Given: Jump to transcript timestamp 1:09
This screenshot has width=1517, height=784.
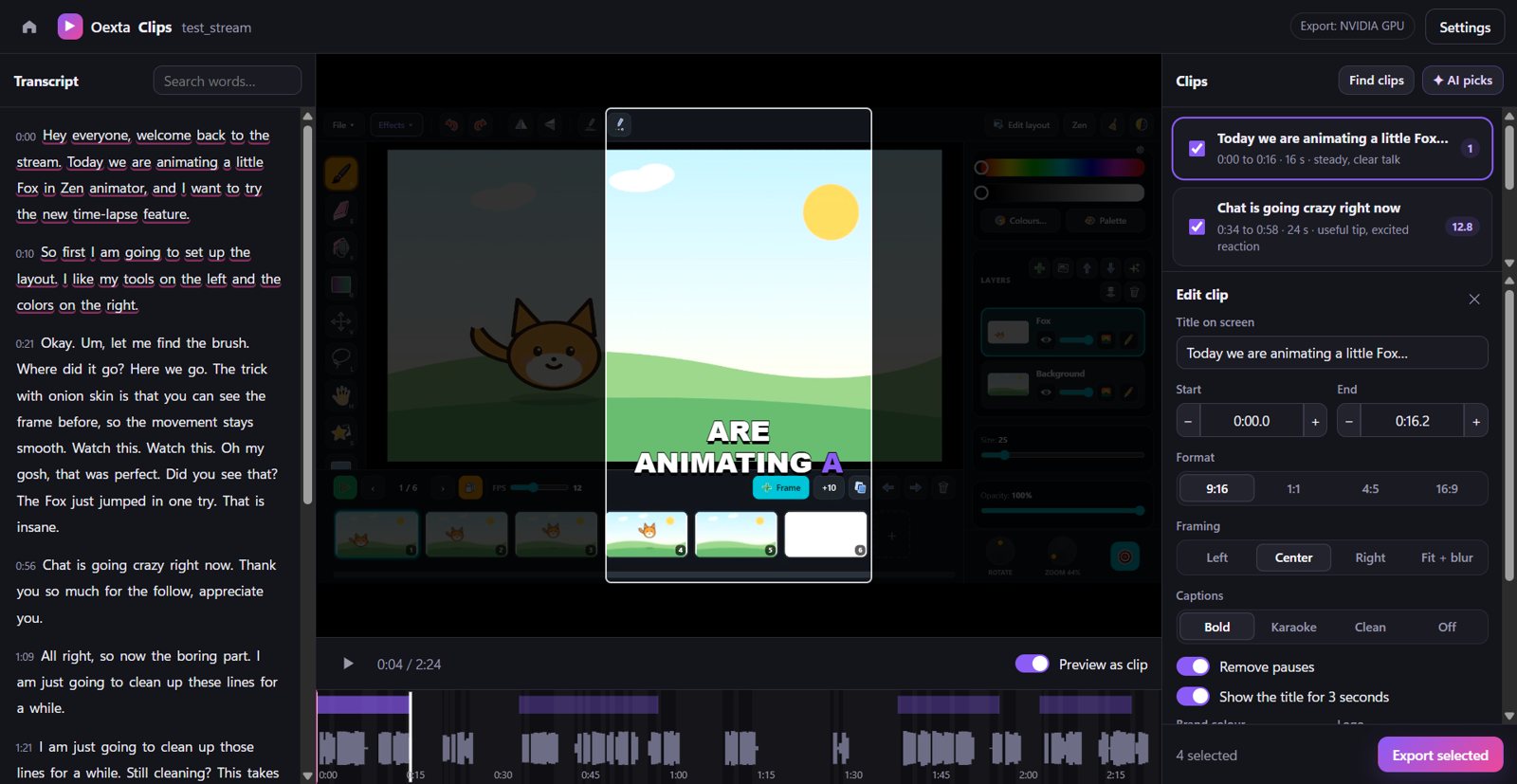Looking at the screenshot, I should click(x=25, y=657).
